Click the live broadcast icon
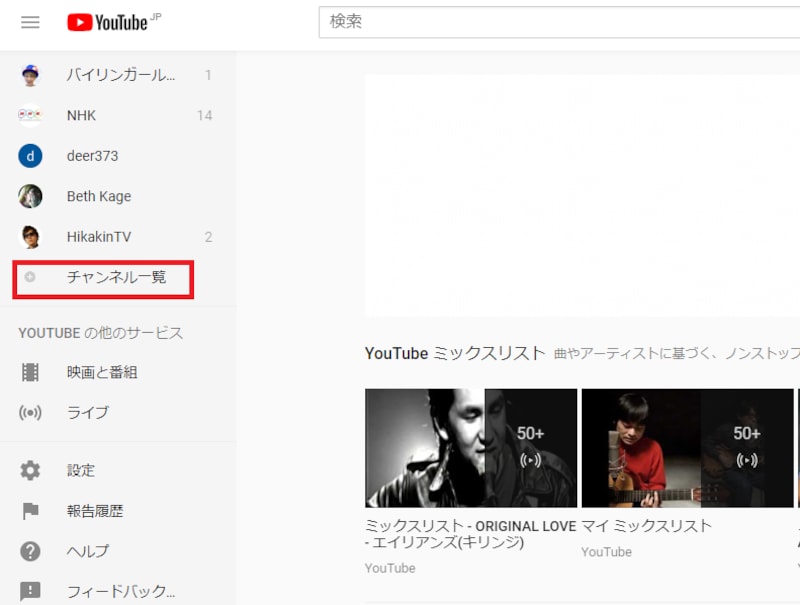Image resolution: width=800 pixels, height=605 pixels. [x=30, y=412]
